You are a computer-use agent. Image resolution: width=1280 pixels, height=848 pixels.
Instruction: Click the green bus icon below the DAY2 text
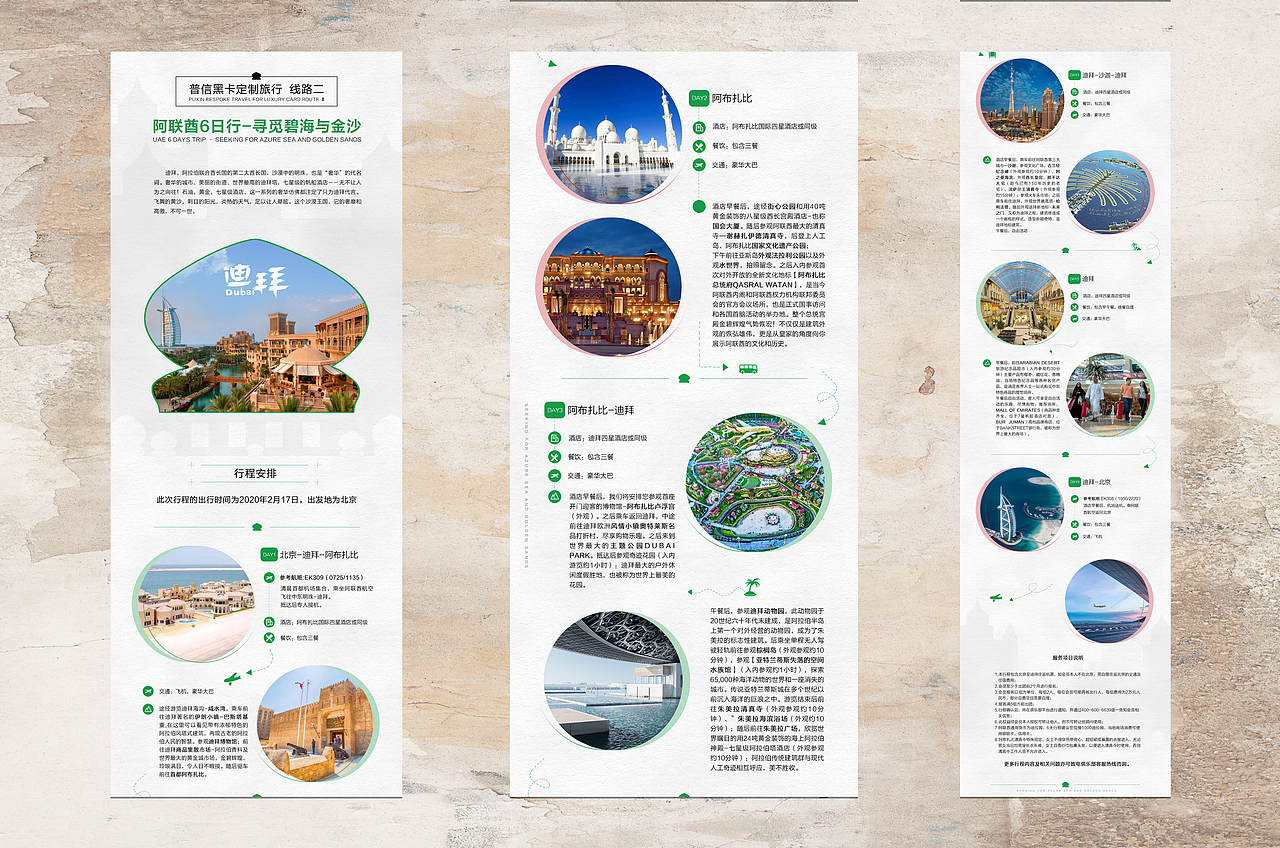click(748, 368)
